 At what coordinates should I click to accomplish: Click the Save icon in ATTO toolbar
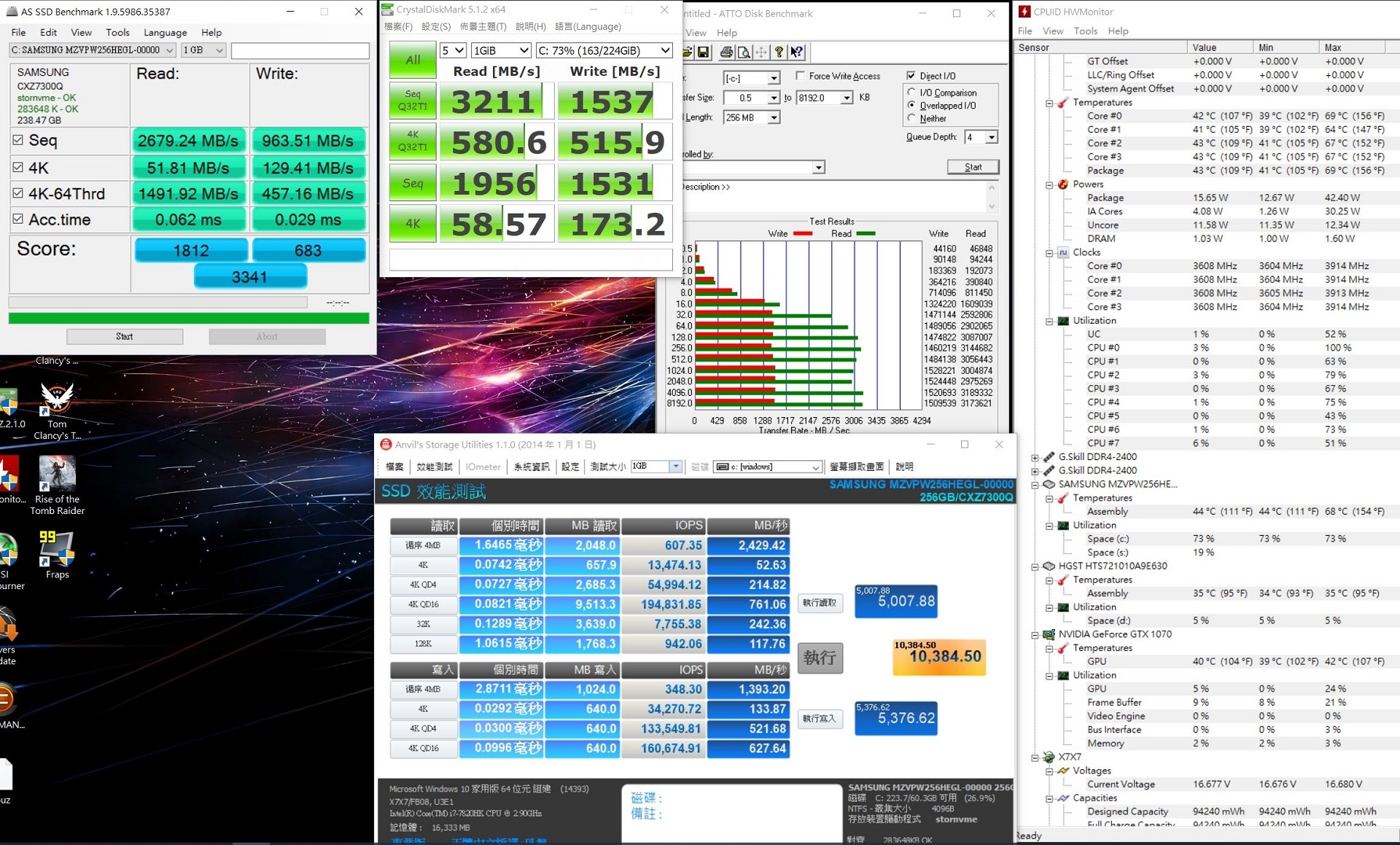pos(704,52)
